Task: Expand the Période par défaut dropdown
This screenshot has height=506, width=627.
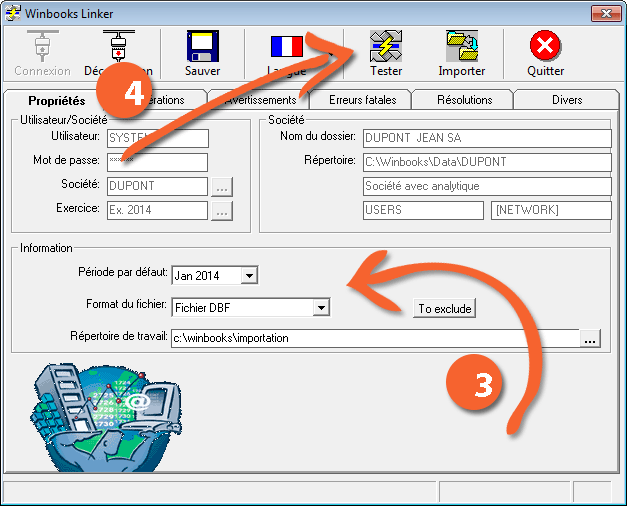Action: [x=249, y=276]
